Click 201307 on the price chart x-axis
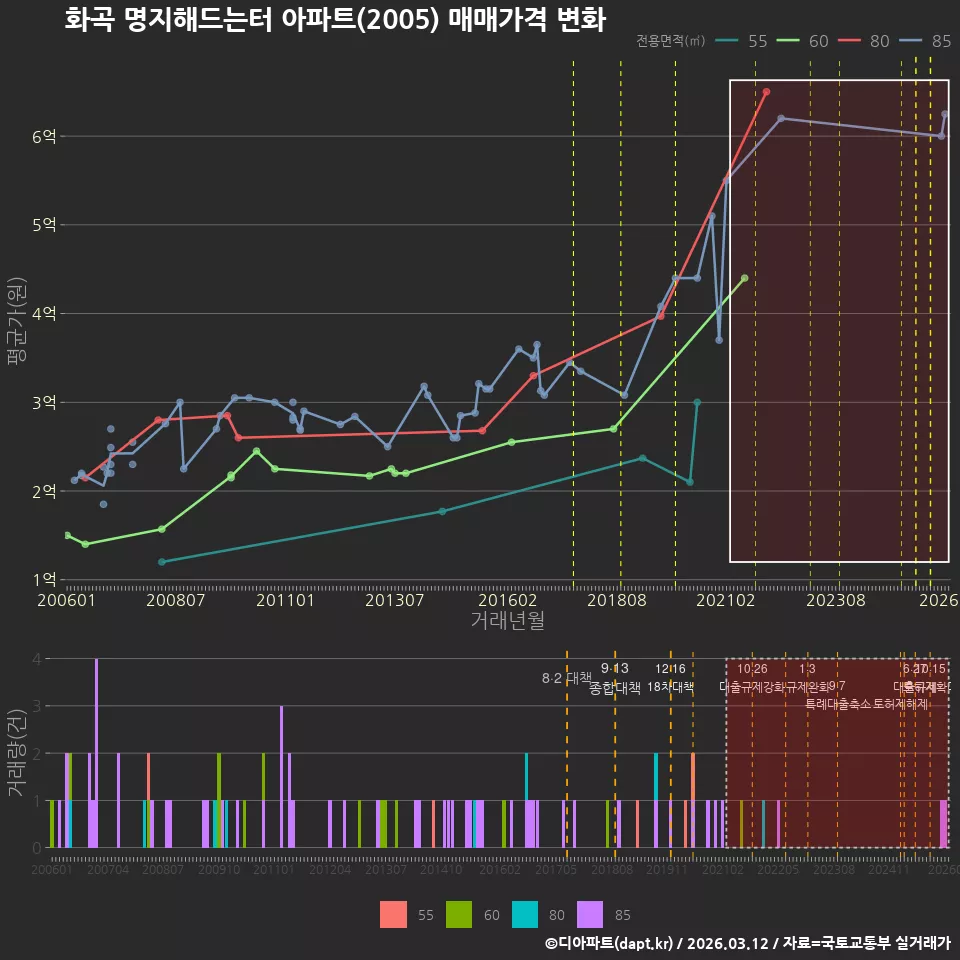This screenshot has width=960, height=960. pos(395,600)
